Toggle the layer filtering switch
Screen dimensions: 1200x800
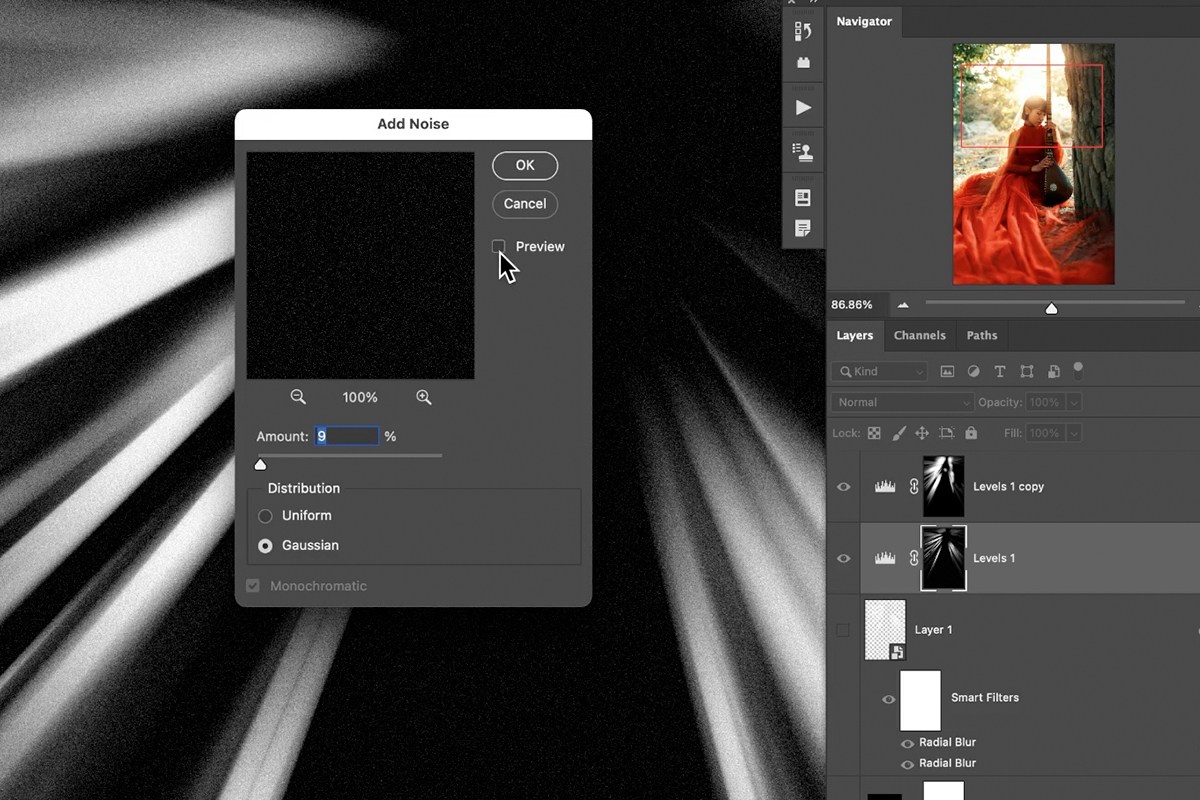pos(1078,369)
